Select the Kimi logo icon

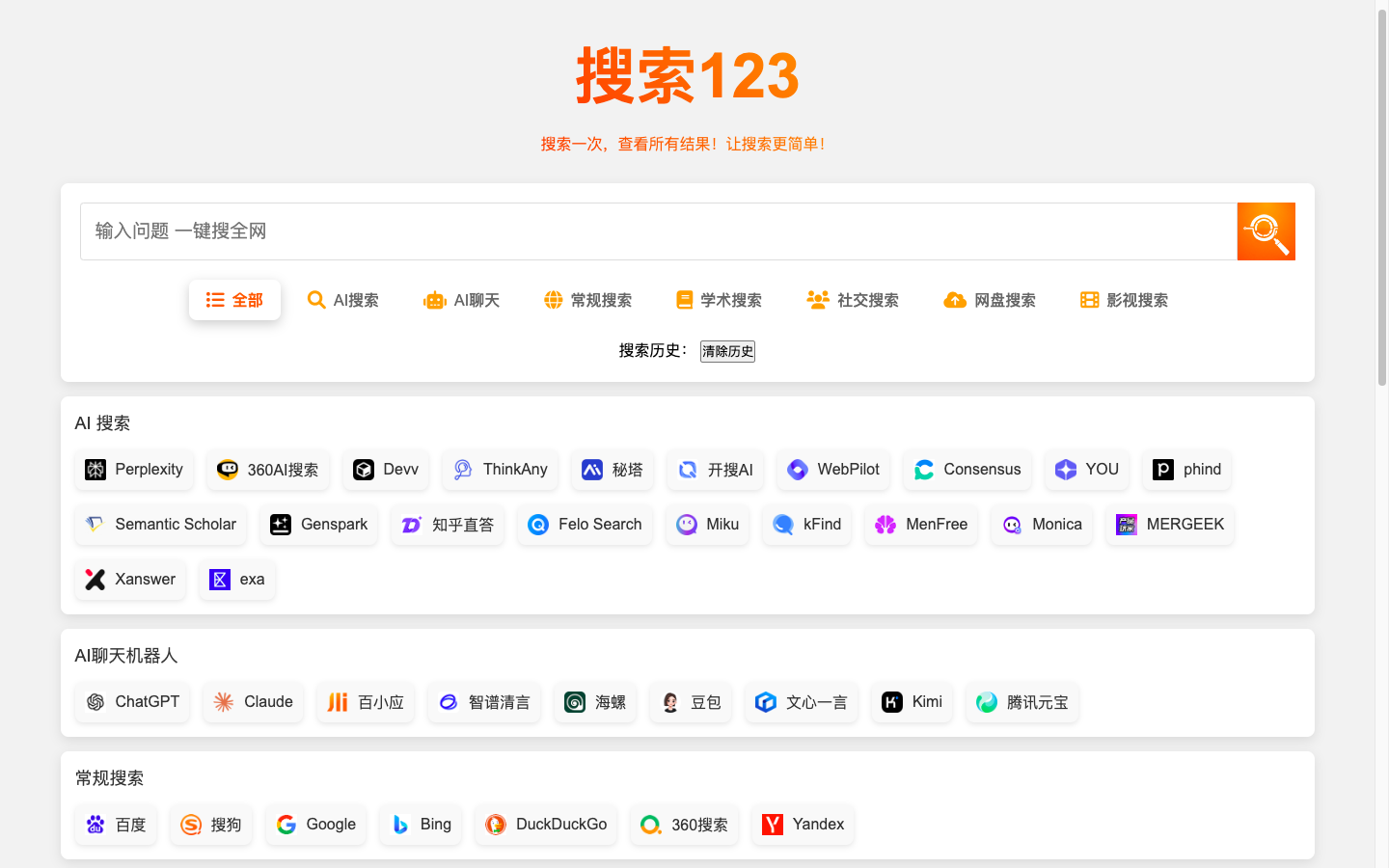point(892,702)
